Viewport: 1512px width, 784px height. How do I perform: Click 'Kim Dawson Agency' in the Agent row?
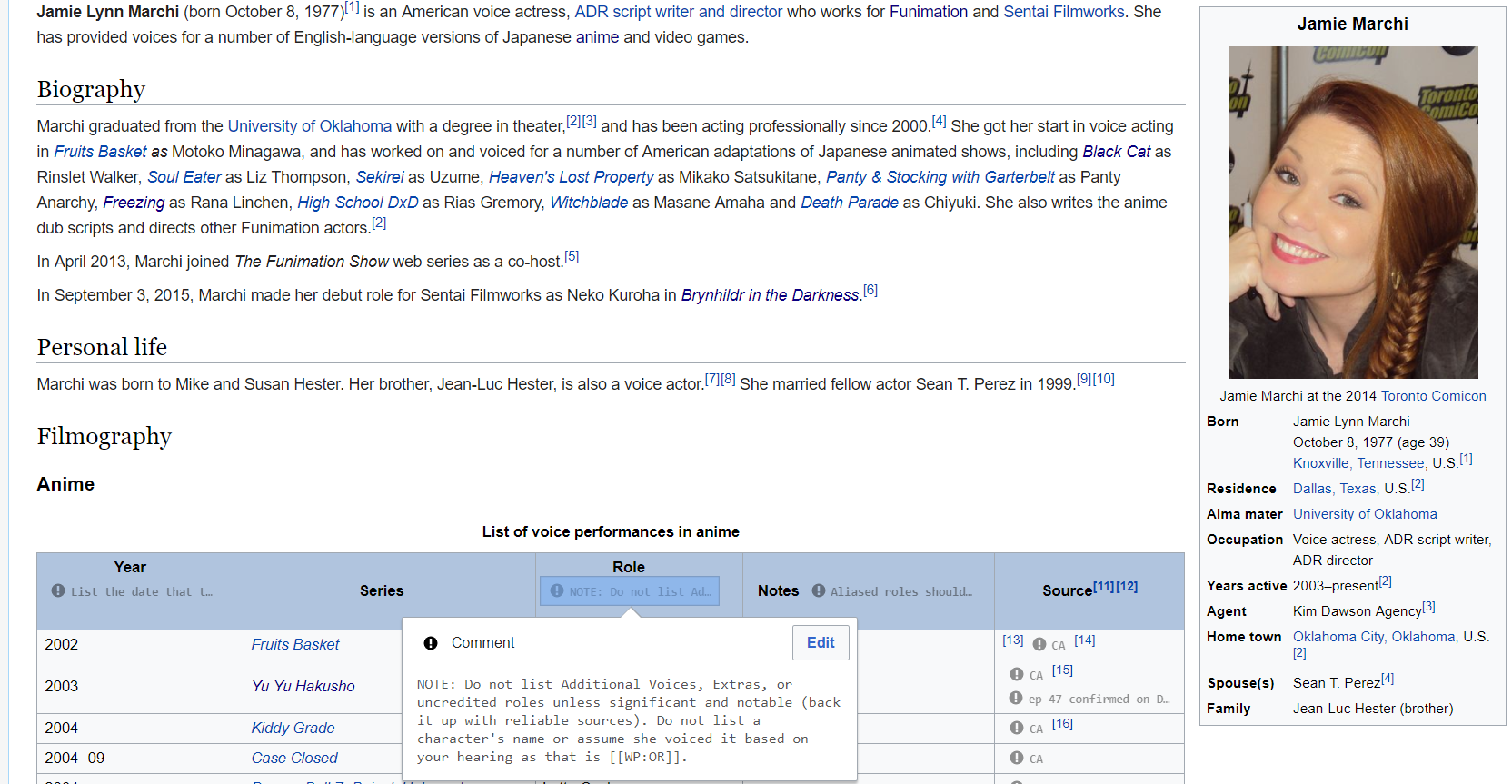[x=1358, y=611]
